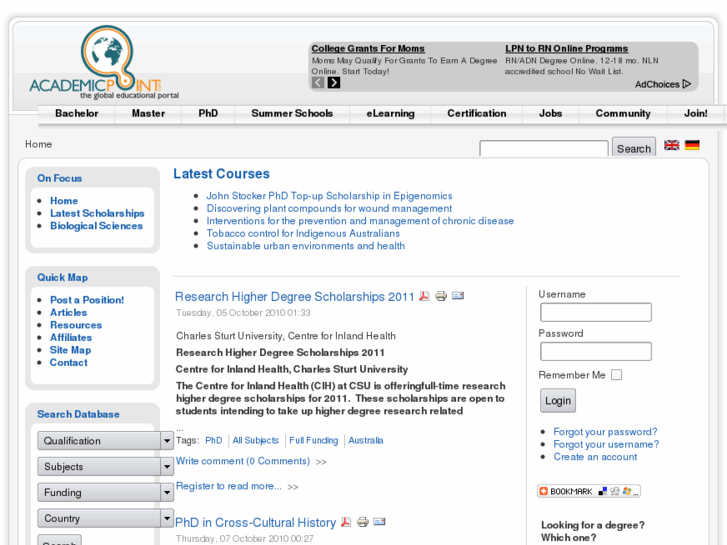Screen dimensions: 727x545
Task: Email the Research Higher Degree Scholarships article
Action: pyautogui.click(x=458, y=295)
